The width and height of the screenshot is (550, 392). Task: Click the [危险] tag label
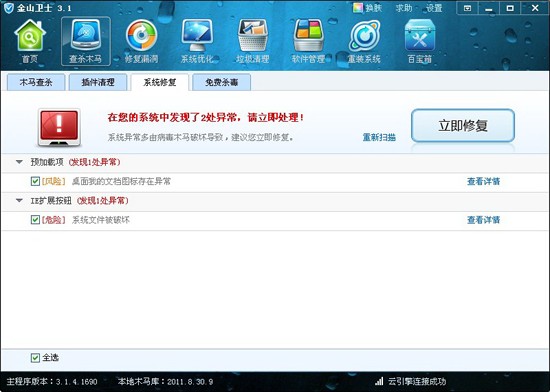54,220
